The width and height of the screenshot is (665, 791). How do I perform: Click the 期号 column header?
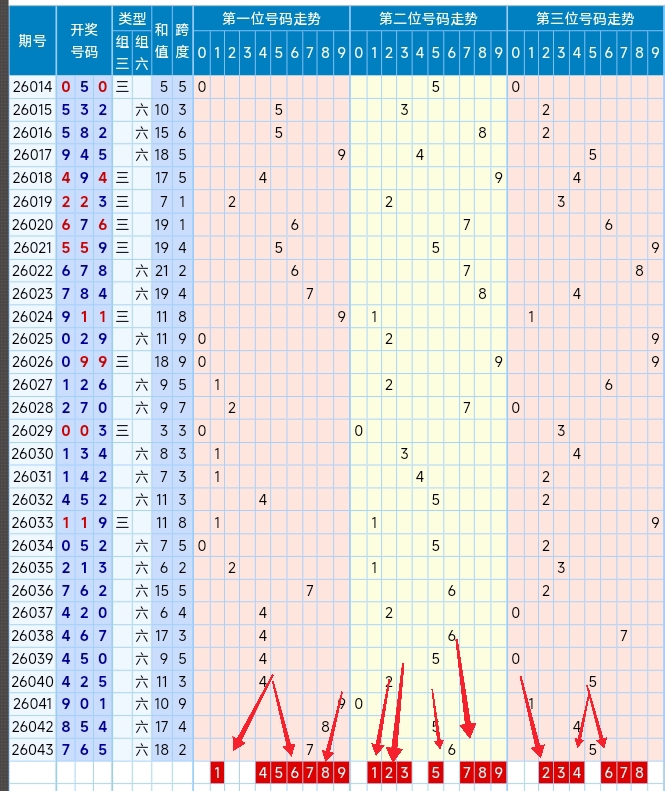point(32,41)
